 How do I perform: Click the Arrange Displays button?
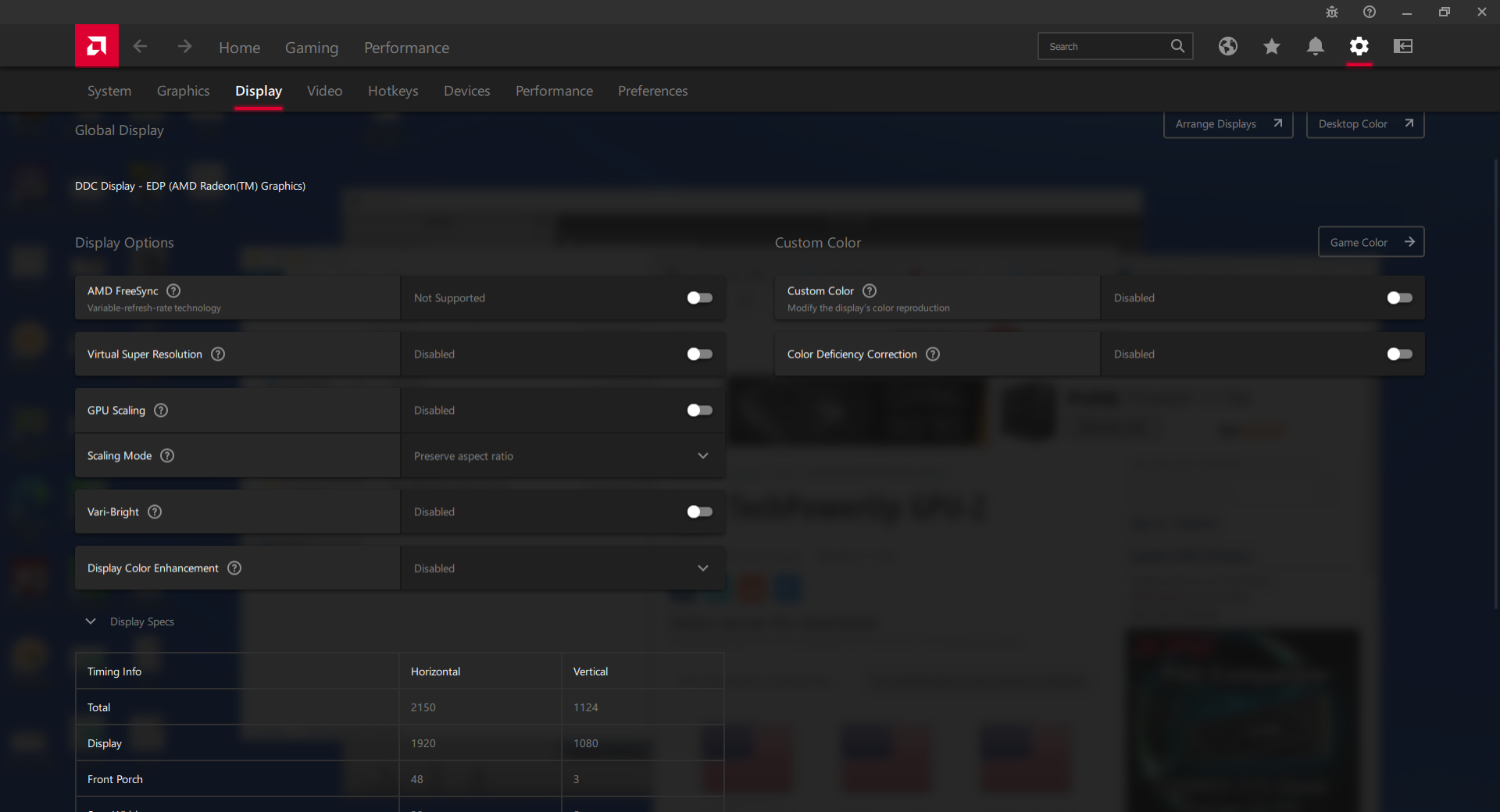tap(1229, 124)
